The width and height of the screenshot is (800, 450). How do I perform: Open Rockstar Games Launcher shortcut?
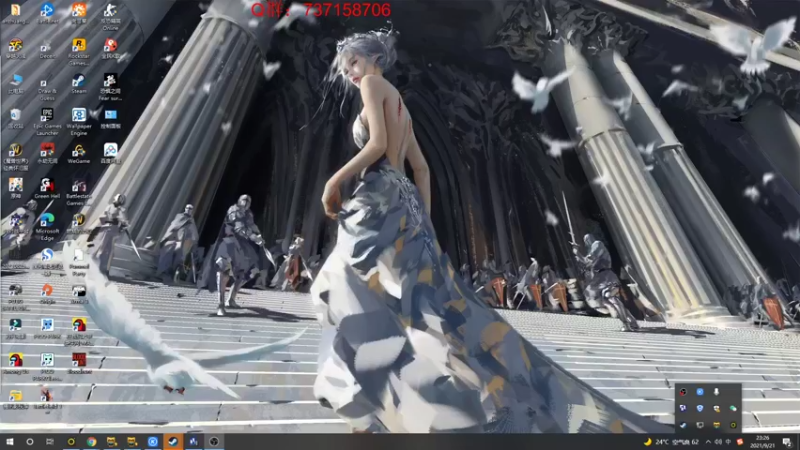click(79, 52)
